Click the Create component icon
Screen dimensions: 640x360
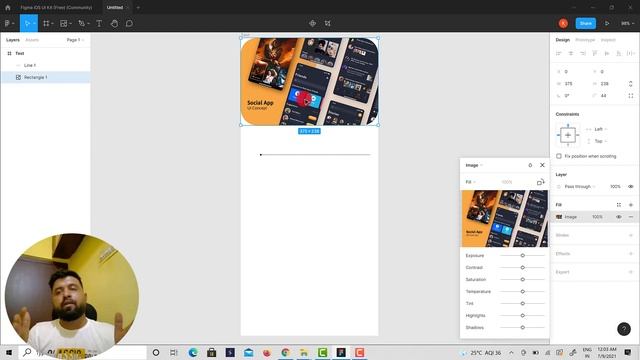coord(312,23)
